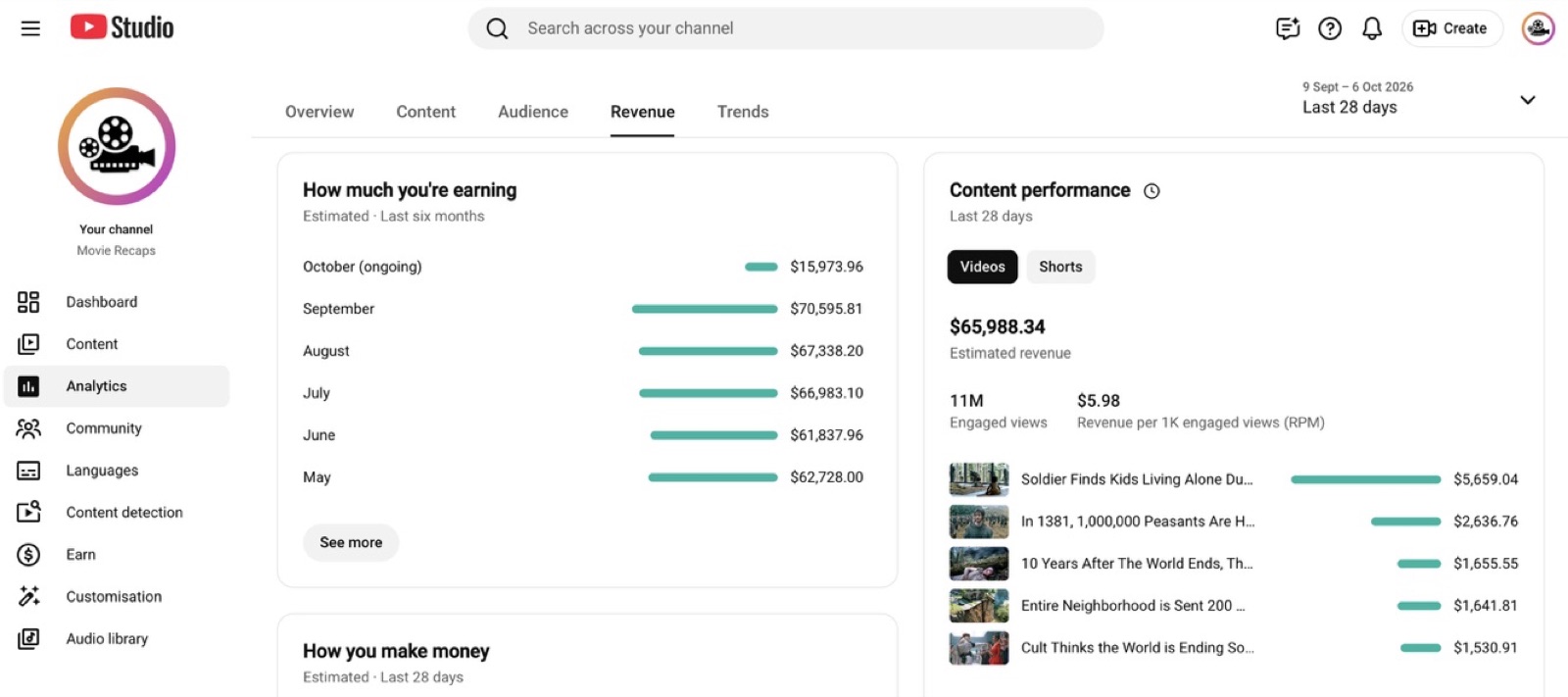The width and height of the screenshot is (1568, 697).
Task: Open Languages in the sidebar
Action: click(117, 471)
